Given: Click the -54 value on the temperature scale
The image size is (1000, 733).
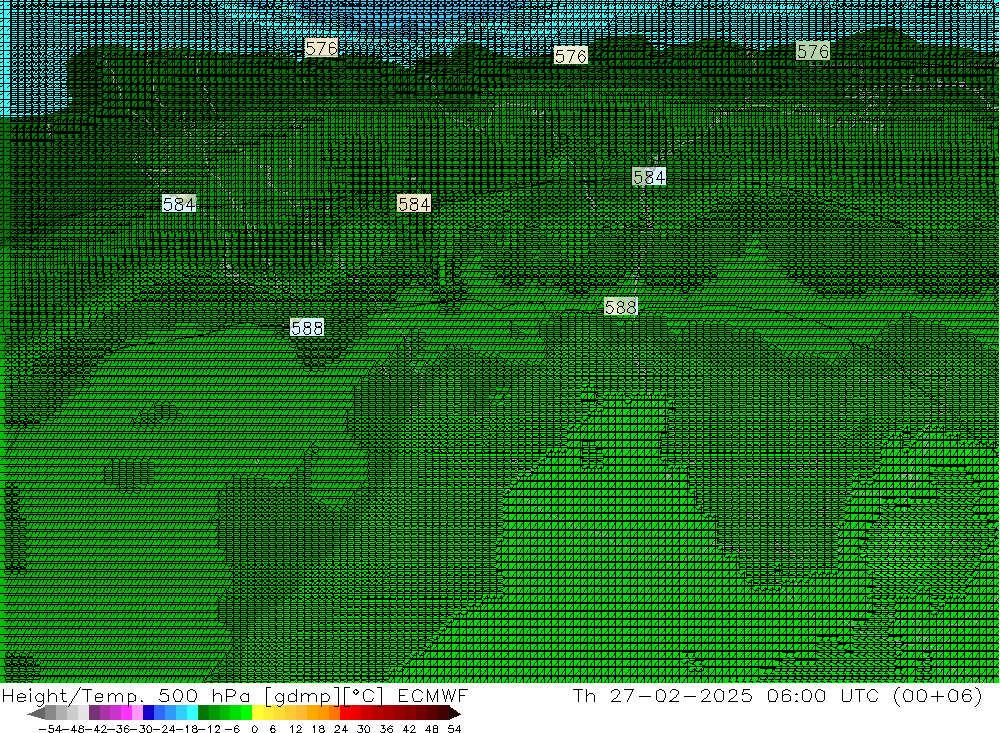Looking at the screenshot, I should click(50, 729).
